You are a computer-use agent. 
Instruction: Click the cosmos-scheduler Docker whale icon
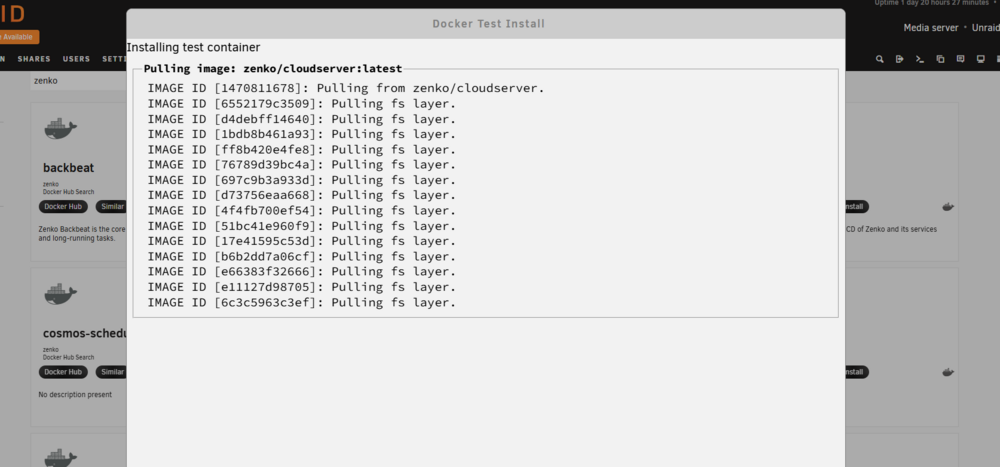coord(61,294)
